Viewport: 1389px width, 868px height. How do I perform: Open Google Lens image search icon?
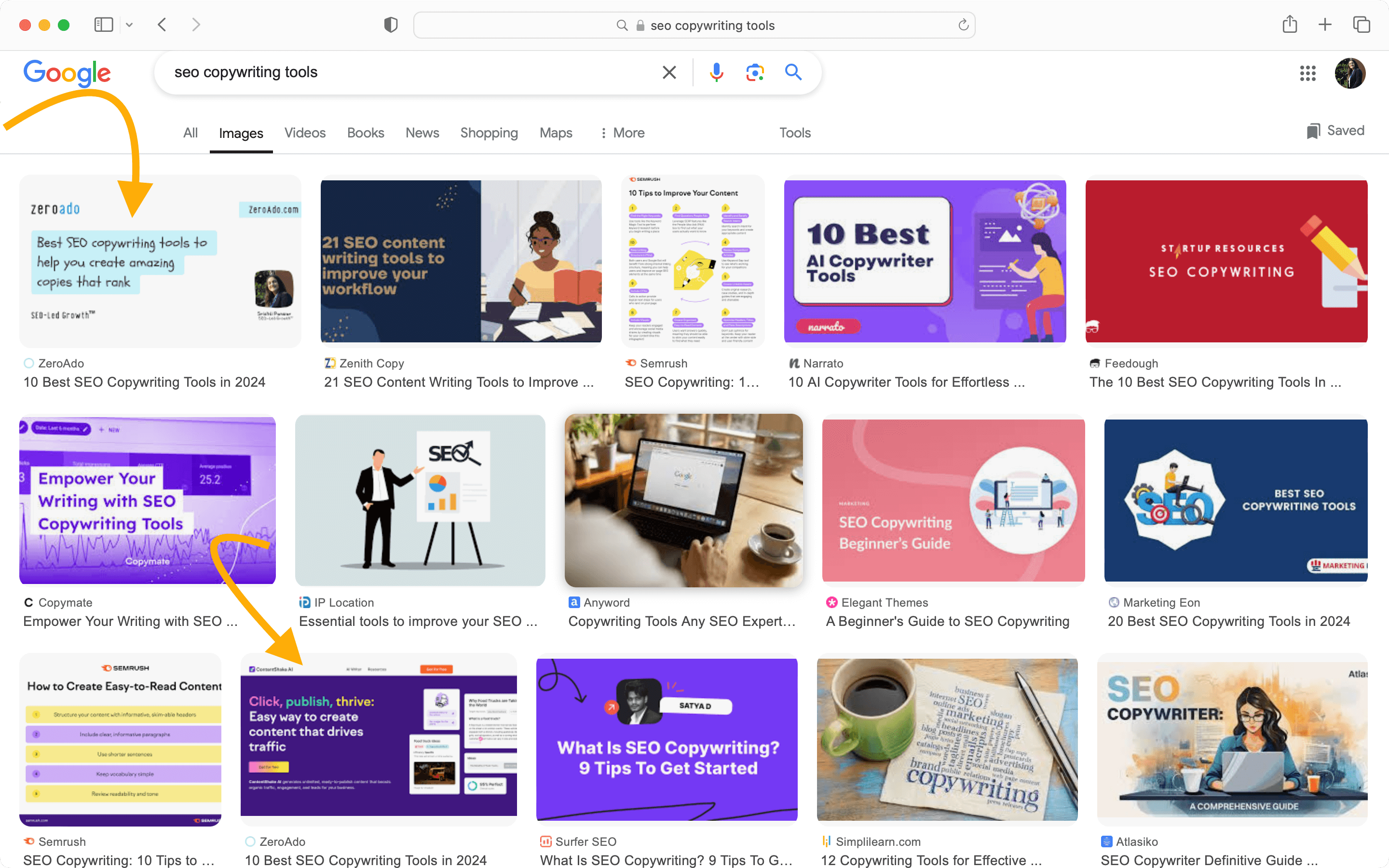pyautogui.click(x=755, y=72)
